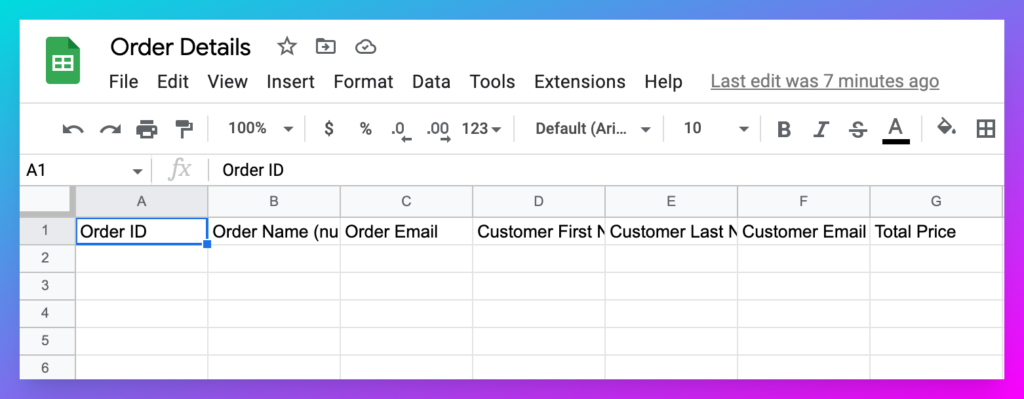Viewport: 1024px width, 399px height.
Task: Open the font size 10 dropdown
Action: pyautogui.click(x=716, y=129)
